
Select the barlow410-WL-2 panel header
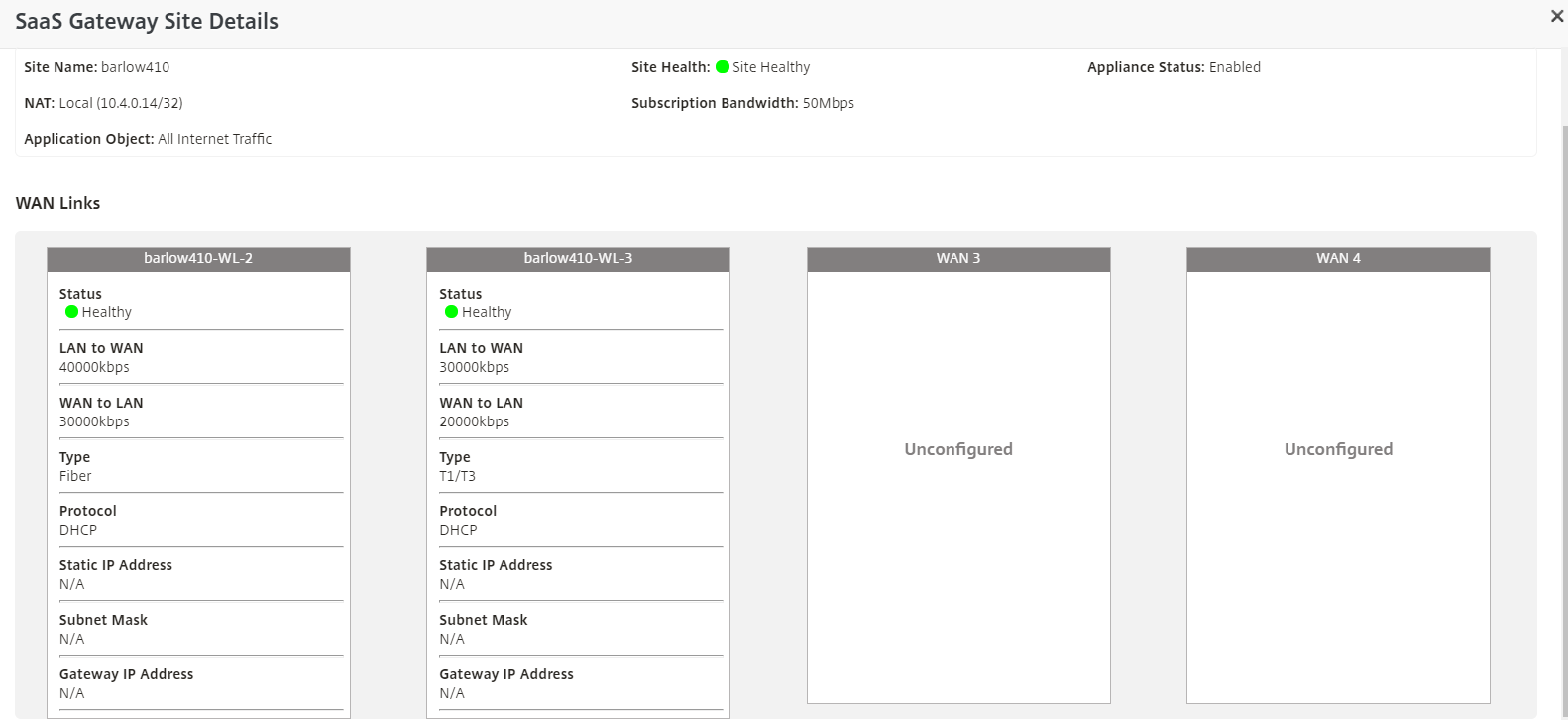point(198,258)
